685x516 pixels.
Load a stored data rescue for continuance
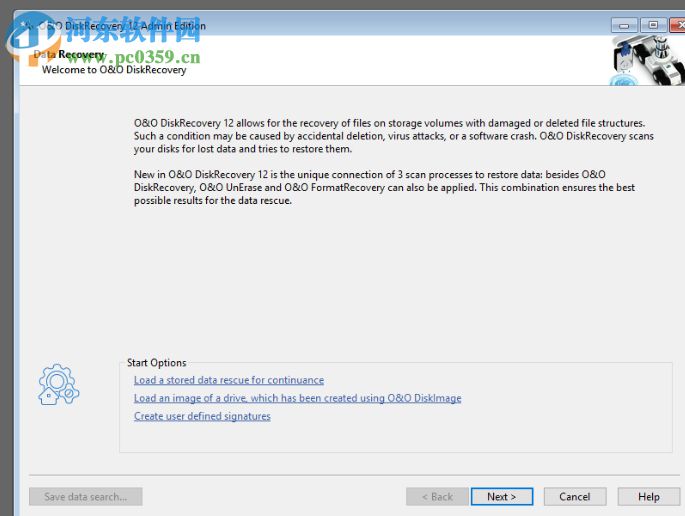pyautogui.click(x=229, y=380)
